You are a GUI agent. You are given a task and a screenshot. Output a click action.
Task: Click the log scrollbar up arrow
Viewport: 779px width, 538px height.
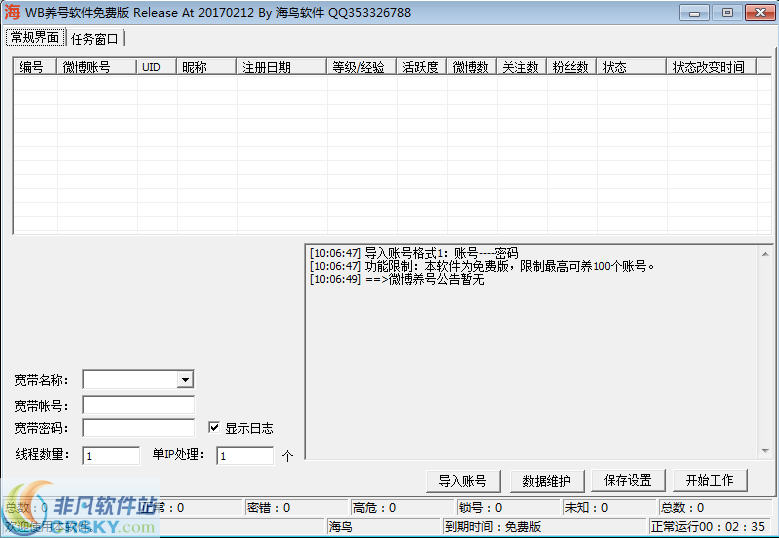click(765, 254)
